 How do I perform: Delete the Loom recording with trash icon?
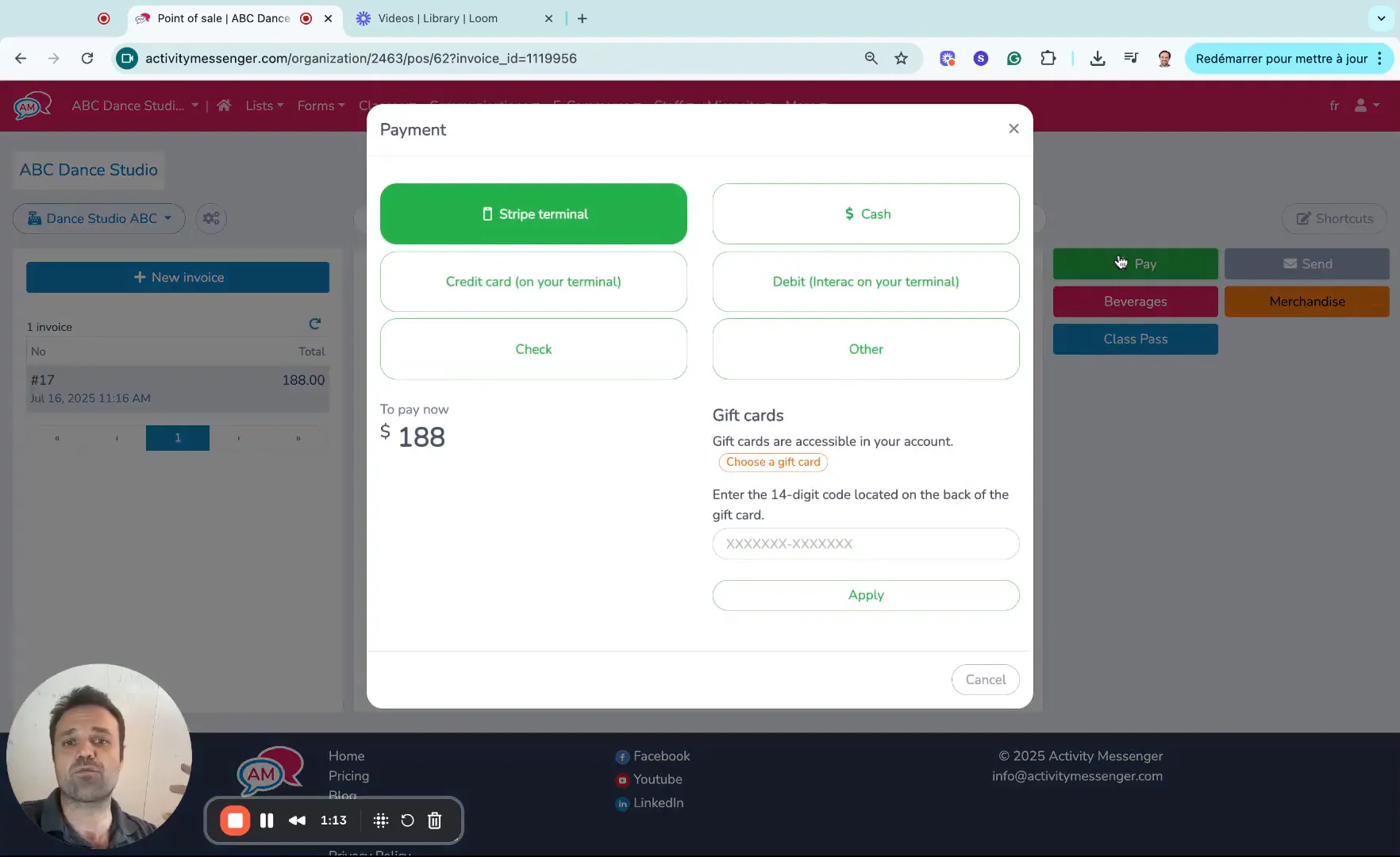[434, 820]
